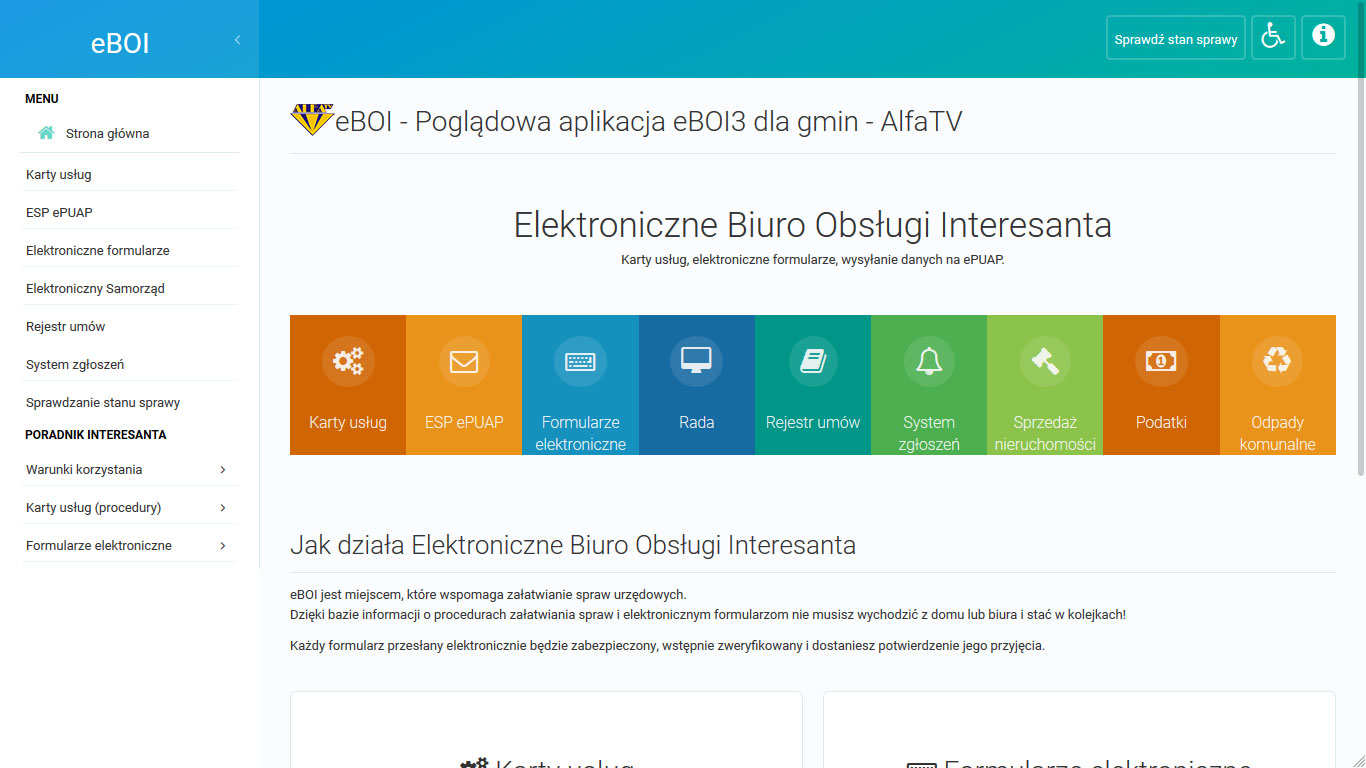Expand the Formularze elektroniczne sidebar entry
Image resolution: width=1366 pixels, height=768 pixels.
[x=129, y=545]
